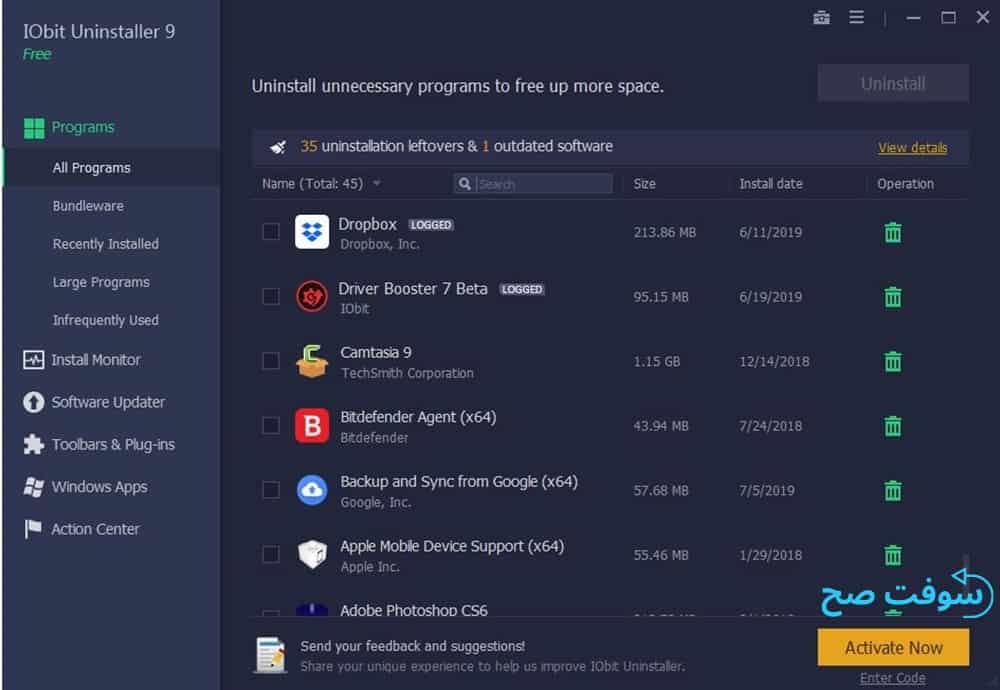Open the hamburger options menu

tap(857, 17)
